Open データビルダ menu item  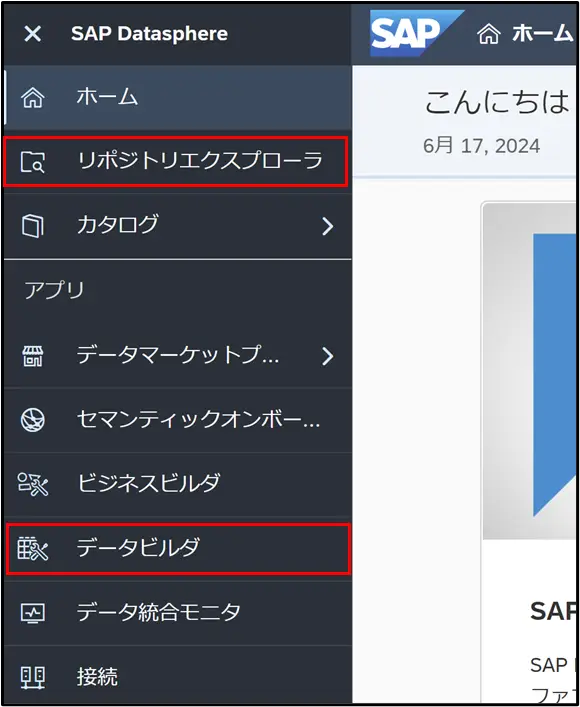pyautogui.click(x=178, y=549)
